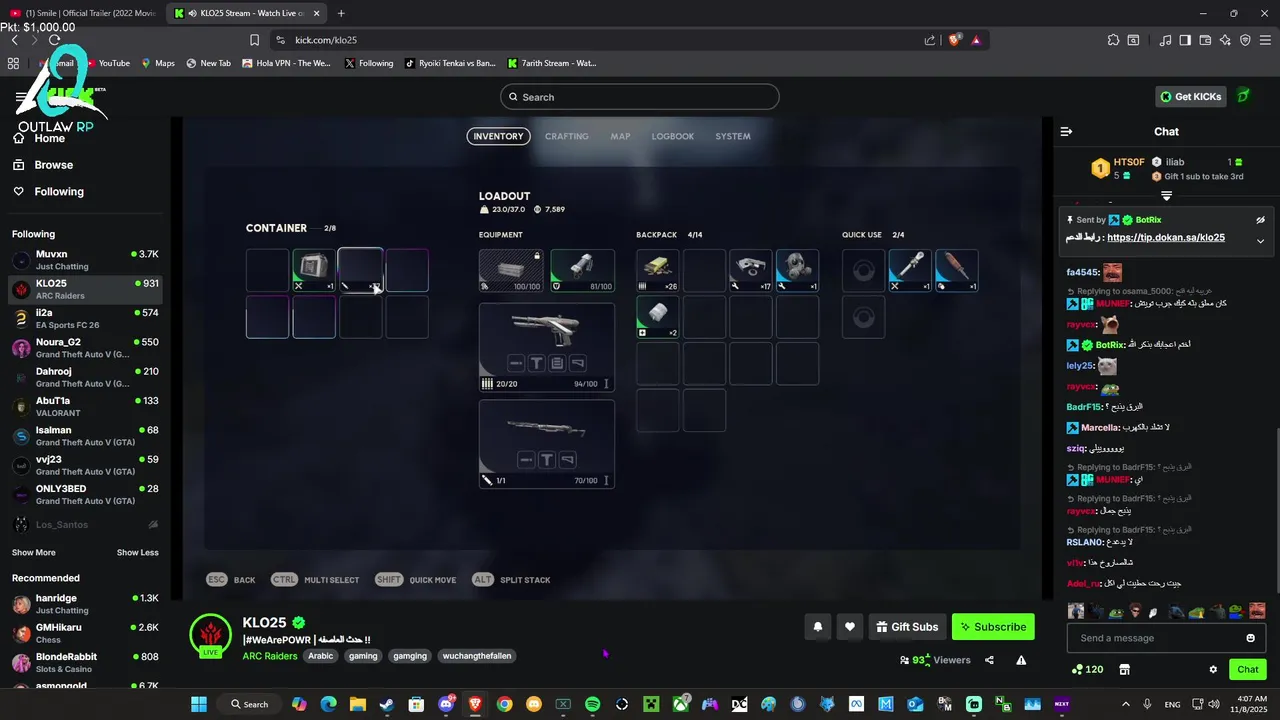
Task: Open the tip.dokan.sa/klo25 link
Action: [1166, 238]
